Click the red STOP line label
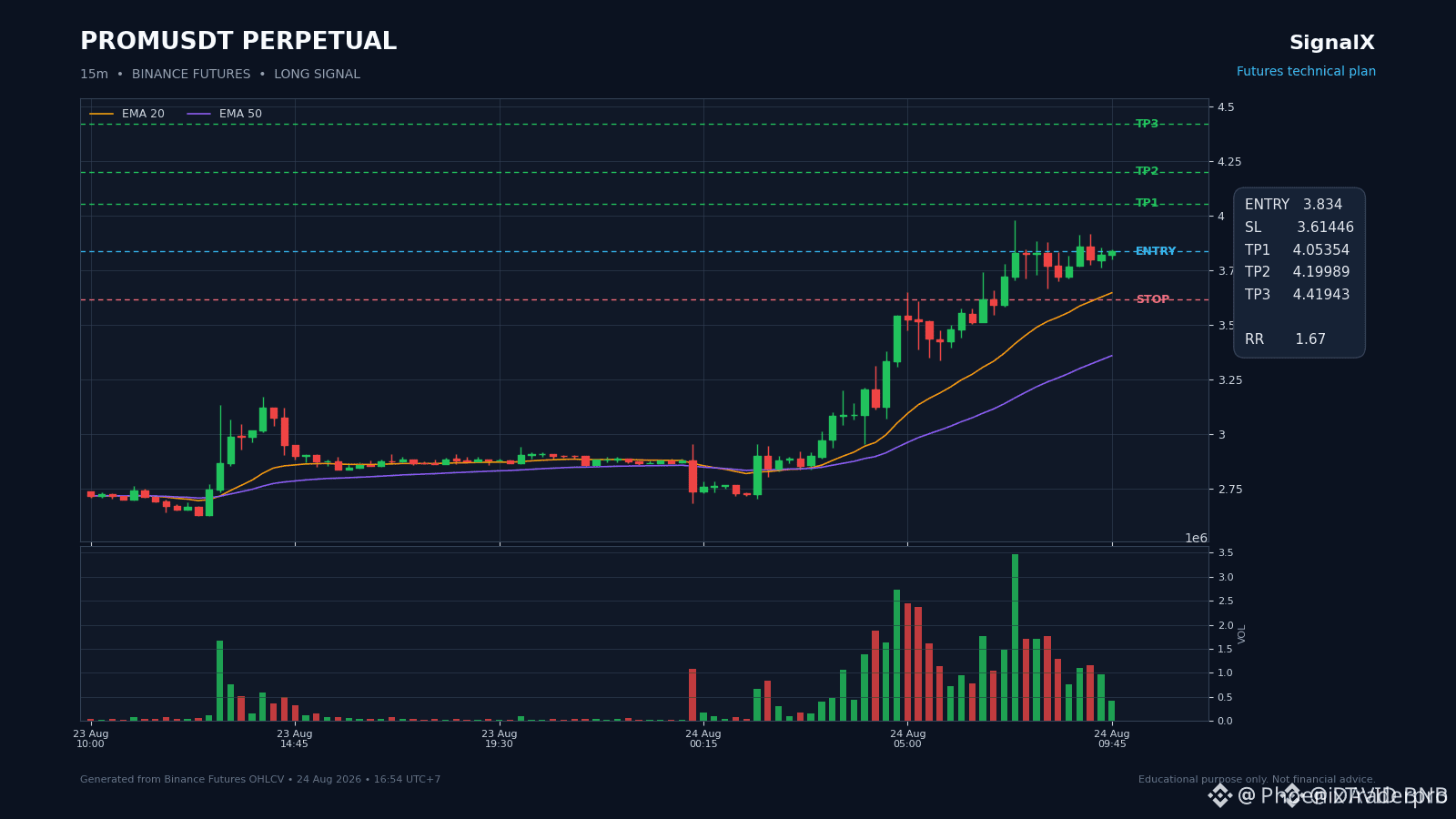This screenshot has height=819, width=1456. point(1152,299)
